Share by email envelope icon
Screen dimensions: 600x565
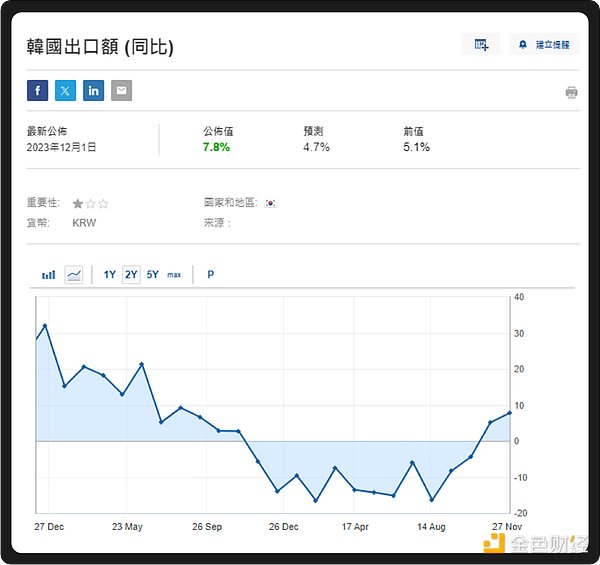[121, 91]
